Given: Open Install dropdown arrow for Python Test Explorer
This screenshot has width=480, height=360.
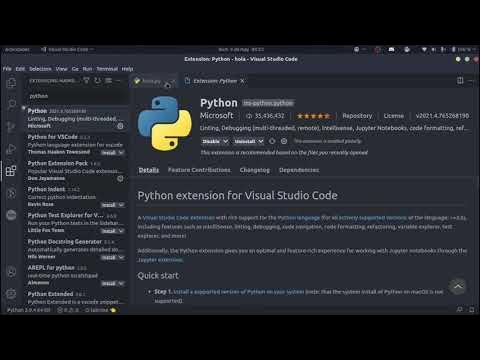Looking at the screenshot, I should pyautogui.click(x=121, y=231).
